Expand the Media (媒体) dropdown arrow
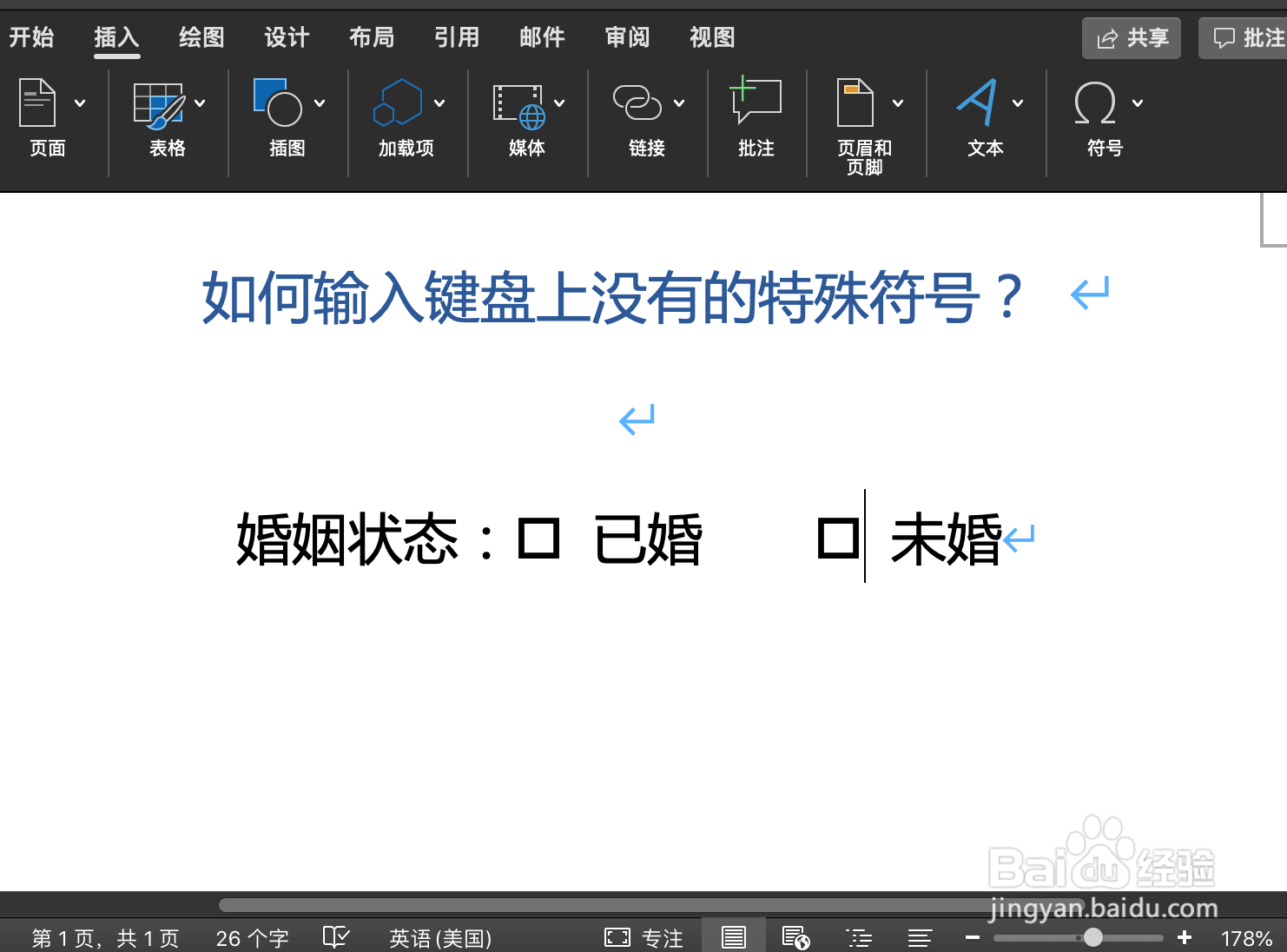Screen dimensions: 1287x952 pyautogui.click(x=559, y=103)
